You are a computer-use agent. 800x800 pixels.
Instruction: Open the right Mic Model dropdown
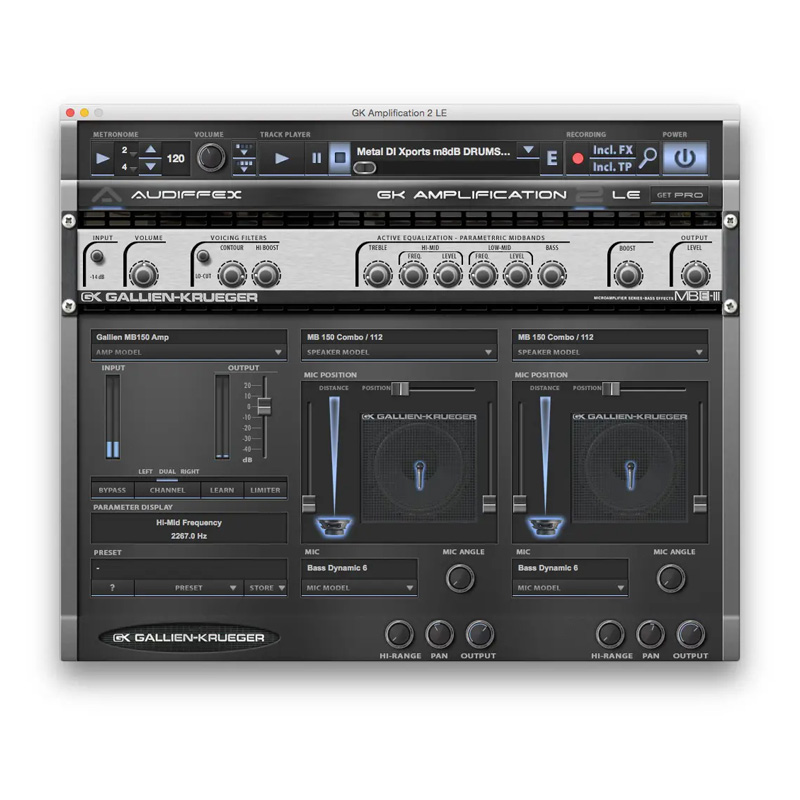coord(571,588)
